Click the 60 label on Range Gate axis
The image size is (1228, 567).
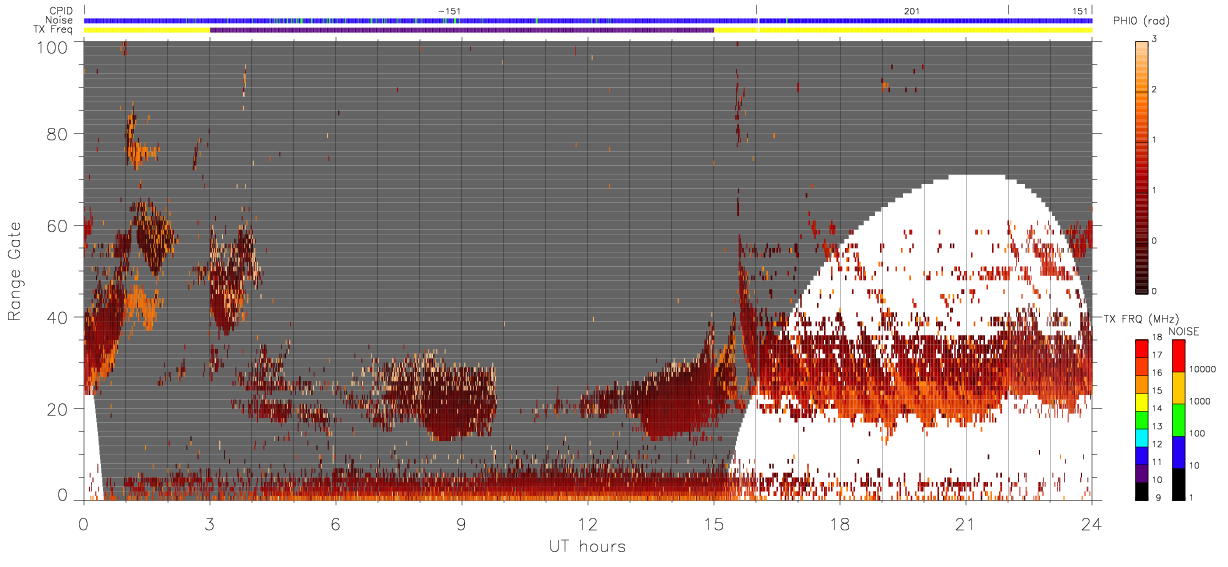pos(58,226)
